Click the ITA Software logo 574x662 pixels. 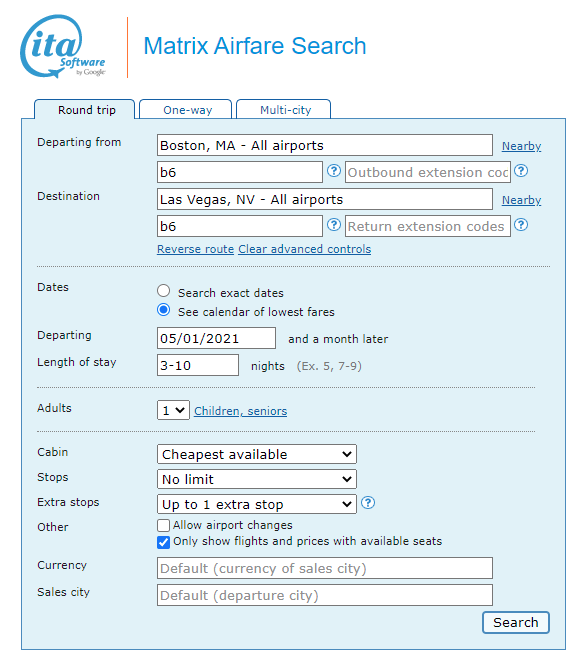click(62, 46)
